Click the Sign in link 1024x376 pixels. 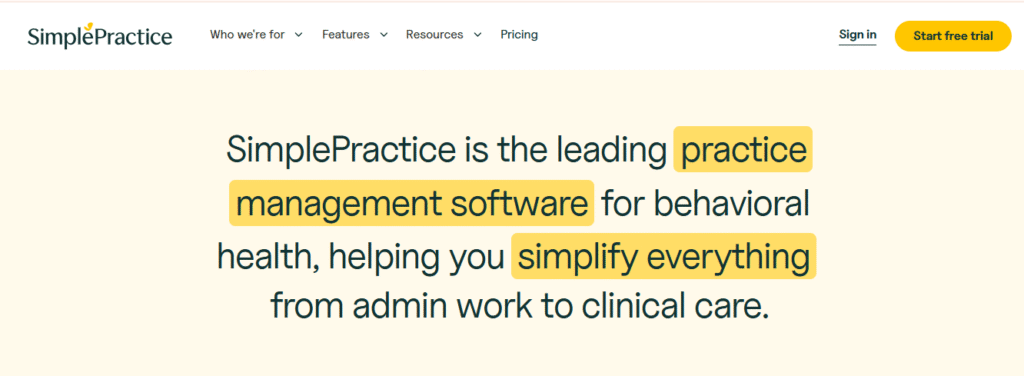pyautogui.click(x=857, y=35)
